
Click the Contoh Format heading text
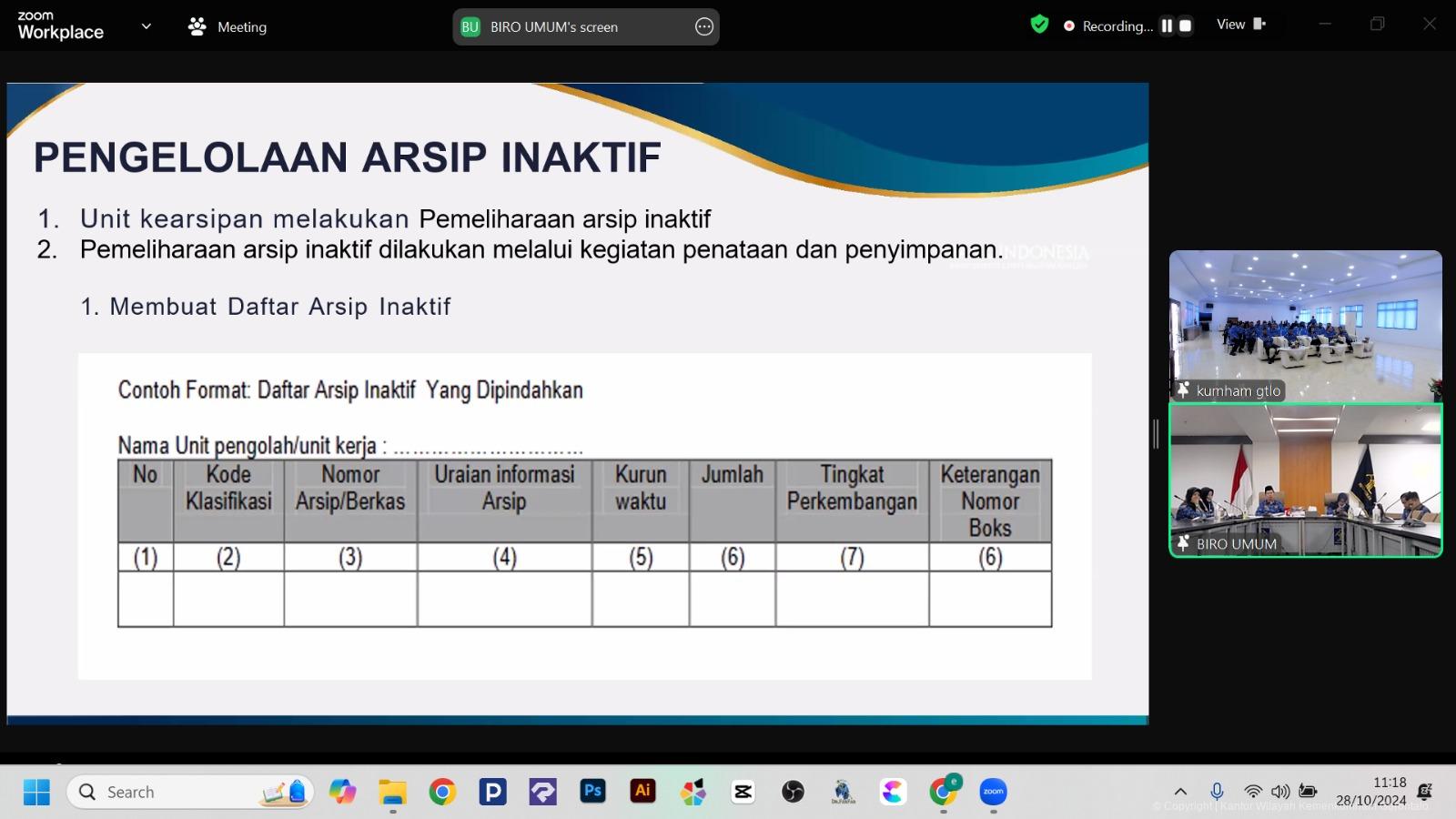coord(350,390)
